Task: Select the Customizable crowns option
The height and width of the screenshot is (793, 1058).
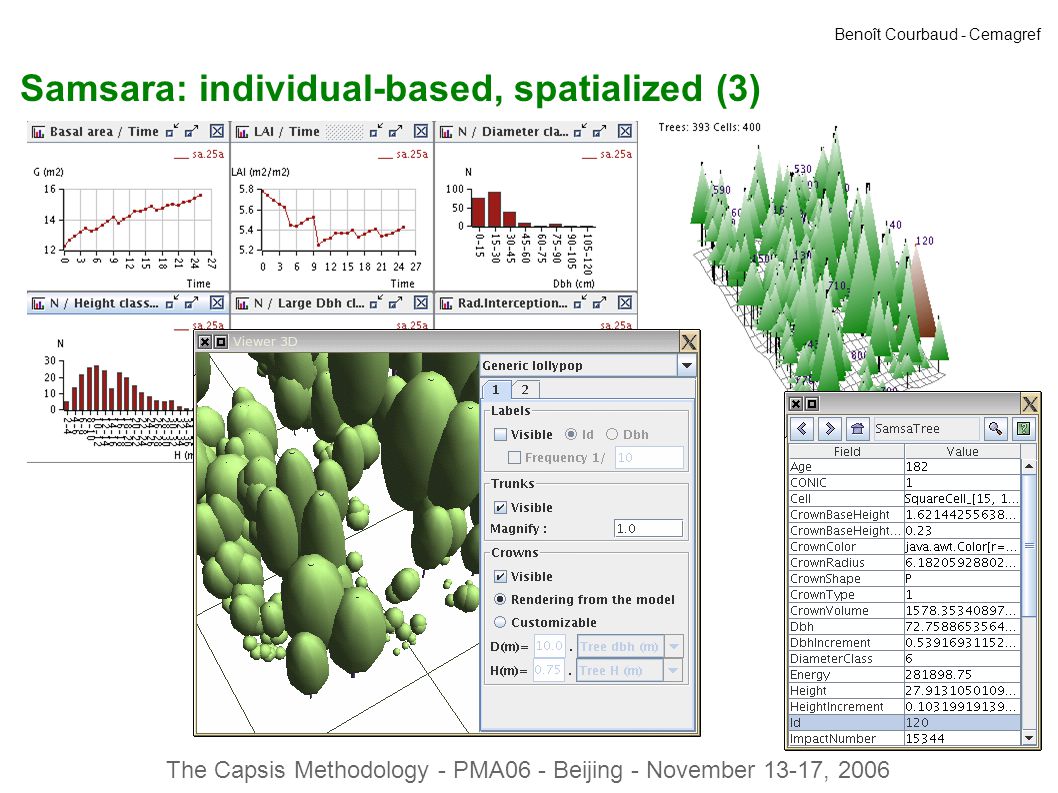Action: pyautogui.click(x=500, y=622)
